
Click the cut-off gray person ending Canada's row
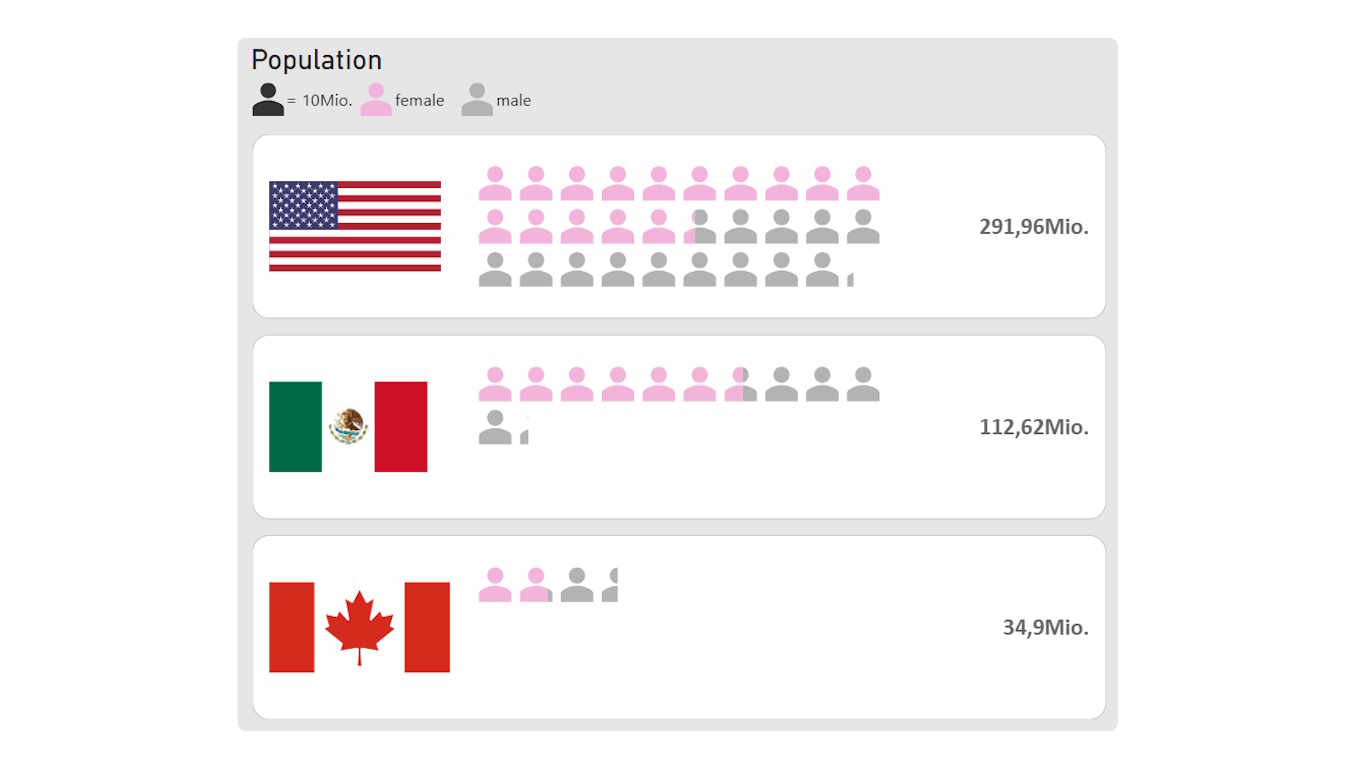pos(611,585)
